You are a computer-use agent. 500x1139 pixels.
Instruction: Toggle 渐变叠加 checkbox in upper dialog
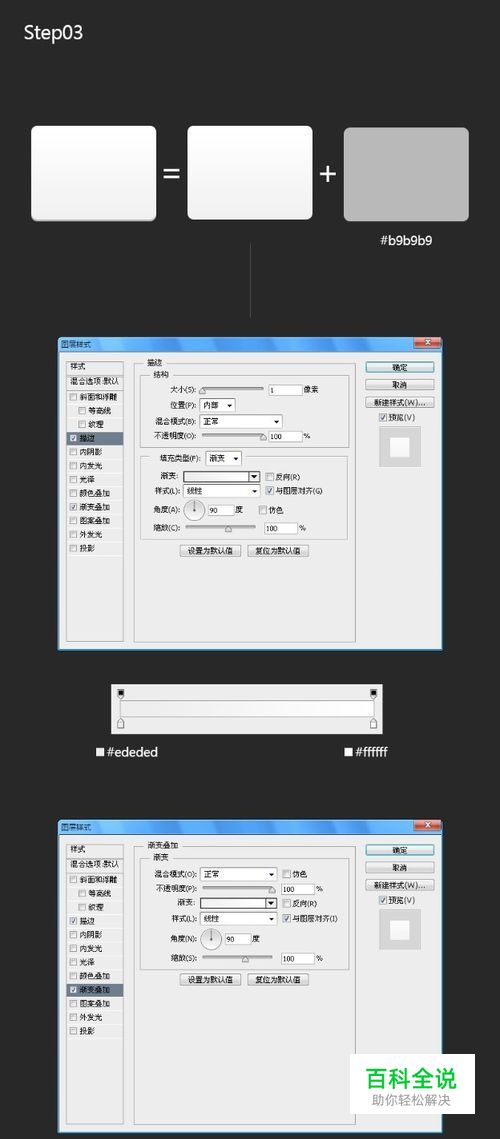(73, 507)
